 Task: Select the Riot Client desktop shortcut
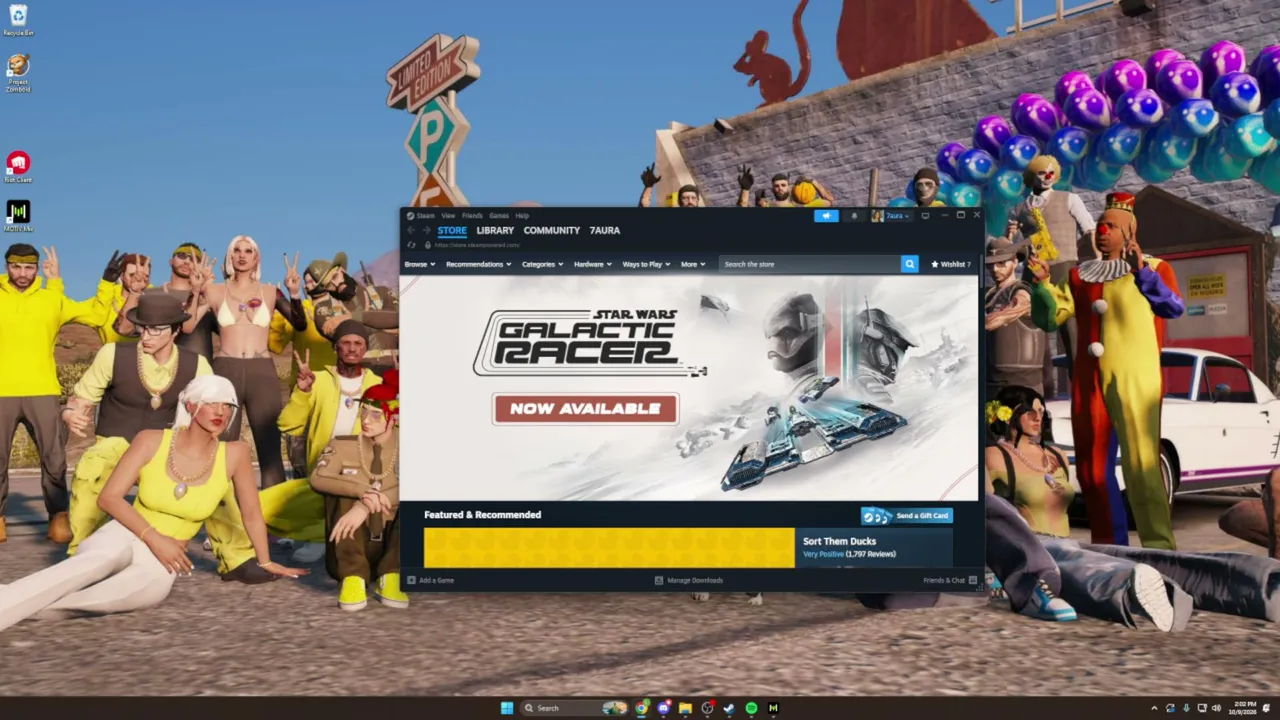18,166
